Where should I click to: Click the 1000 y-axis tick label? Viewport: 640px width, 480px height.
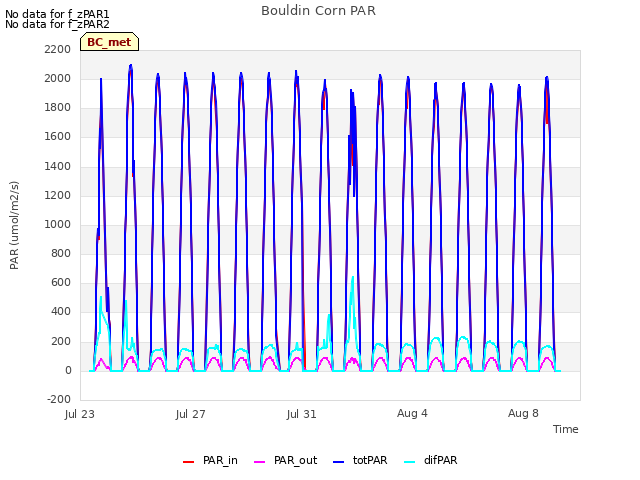pos(58,224)
